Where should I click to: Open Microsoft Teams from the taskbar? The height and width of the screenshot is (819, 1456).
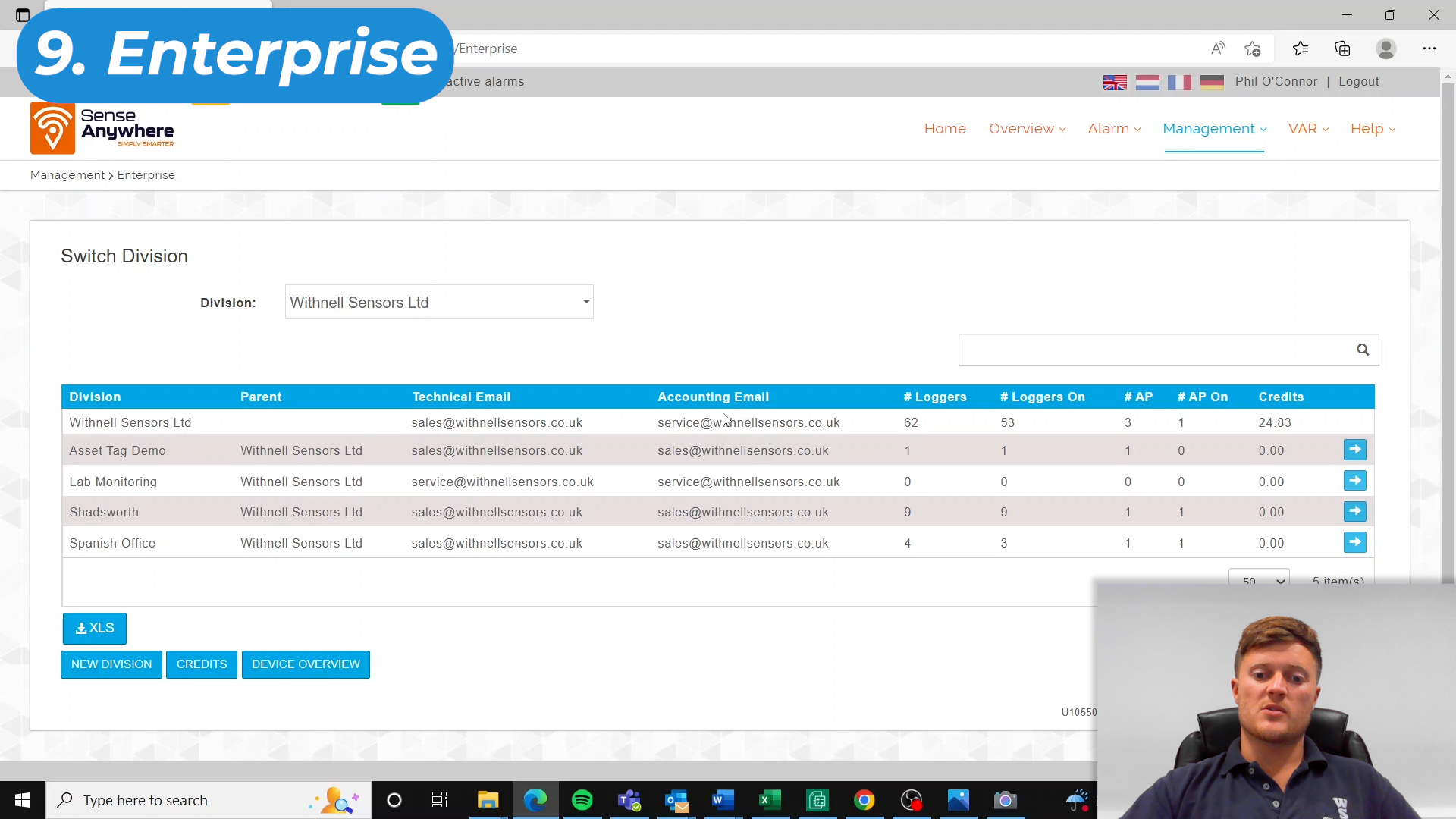point(629,800)
